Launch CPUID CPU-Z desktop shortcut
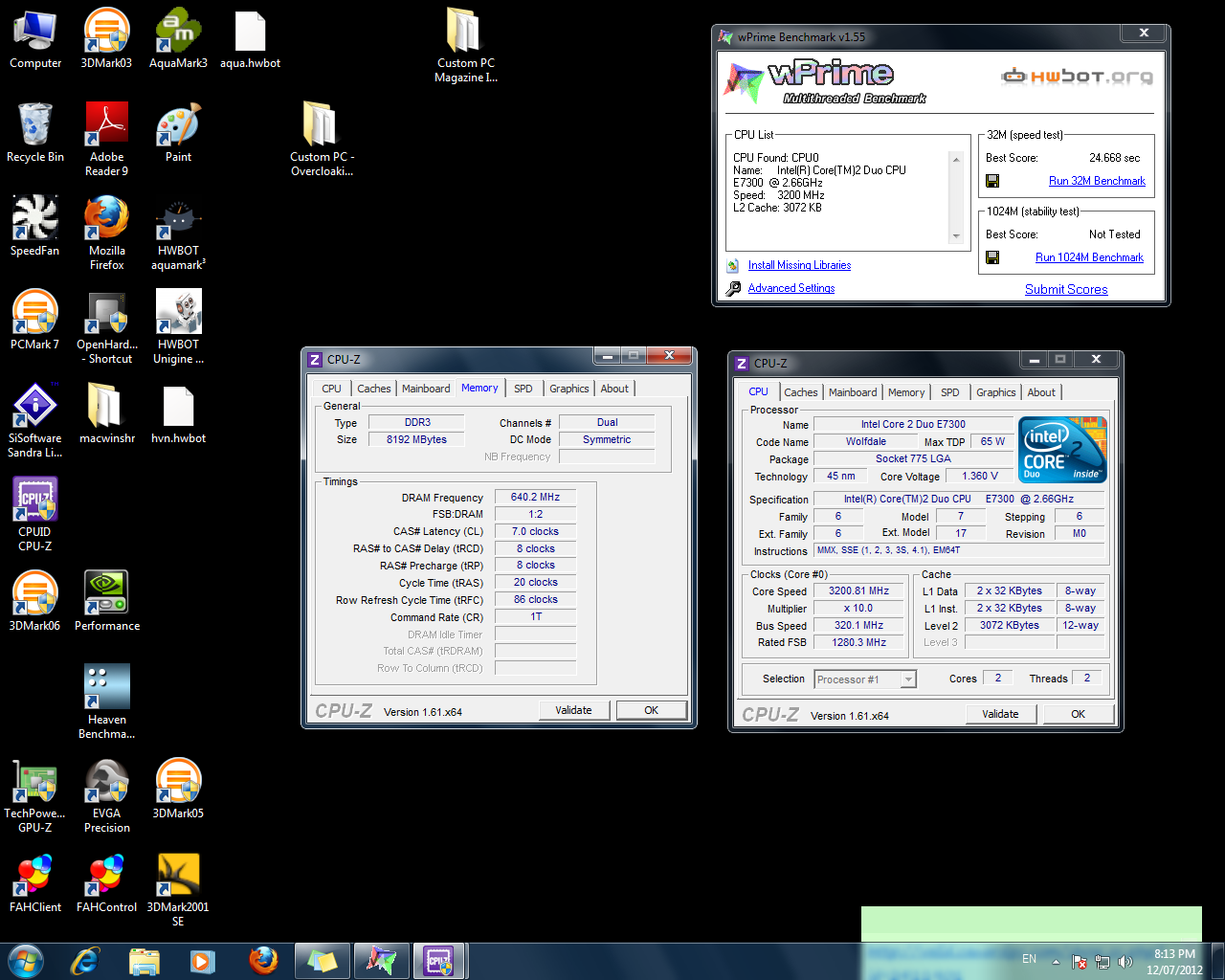Screen dimensions: 1225x980 (35, 515)
